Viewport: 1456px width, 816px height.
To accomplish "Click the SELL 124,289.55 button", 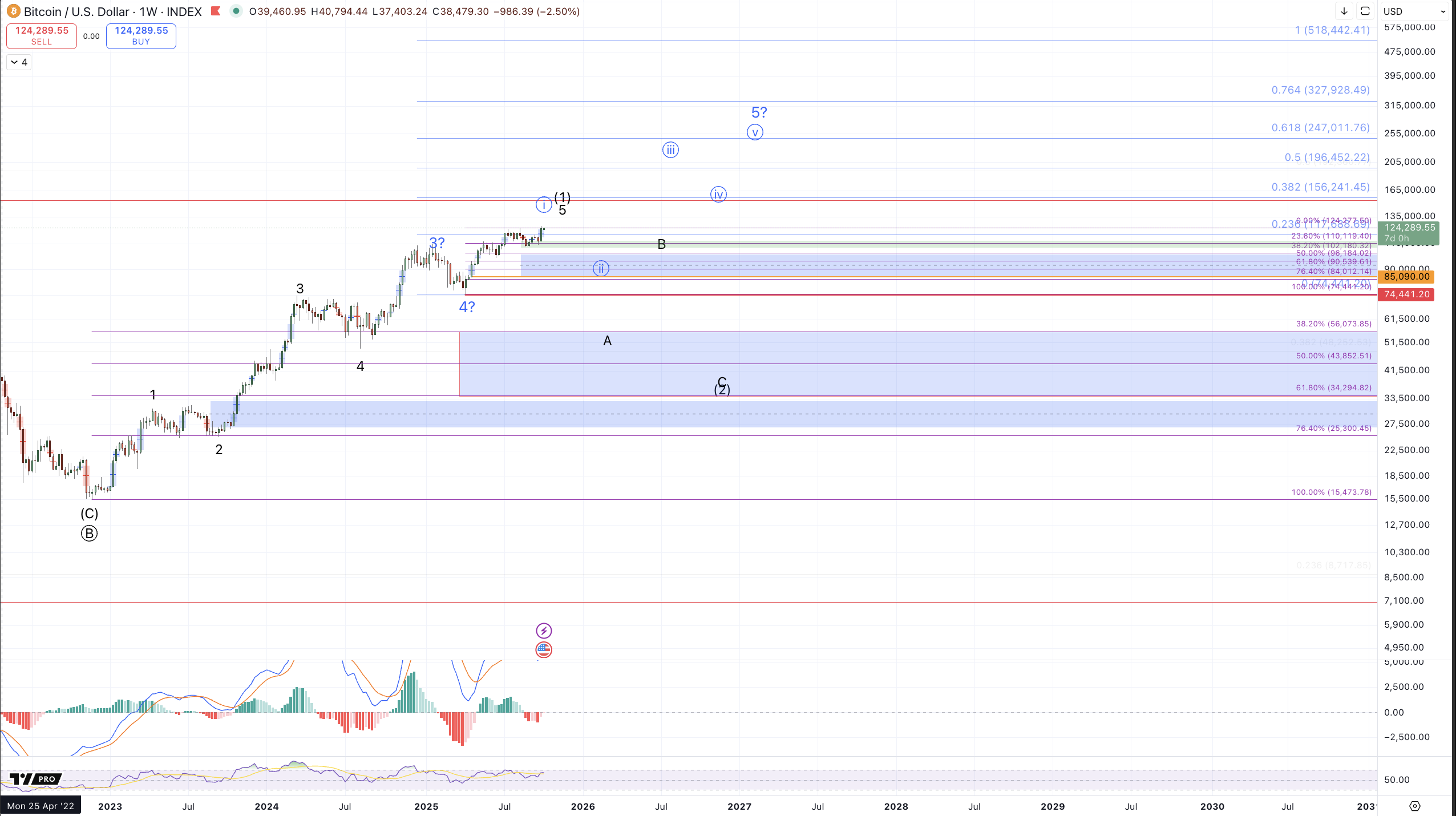I will pos(42,35).
